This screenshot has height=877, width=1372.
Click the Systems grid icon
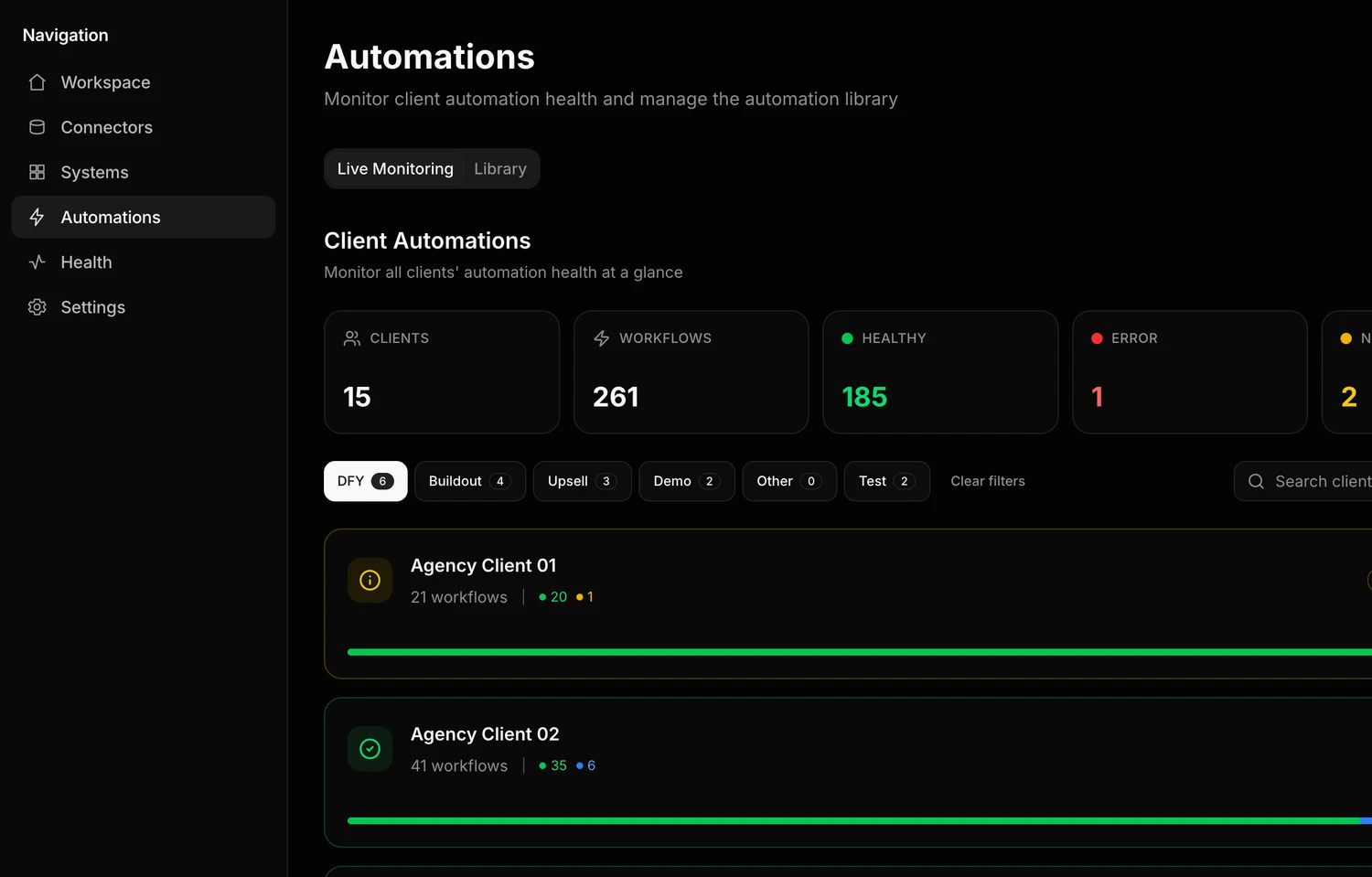click(x=37, y=172)
